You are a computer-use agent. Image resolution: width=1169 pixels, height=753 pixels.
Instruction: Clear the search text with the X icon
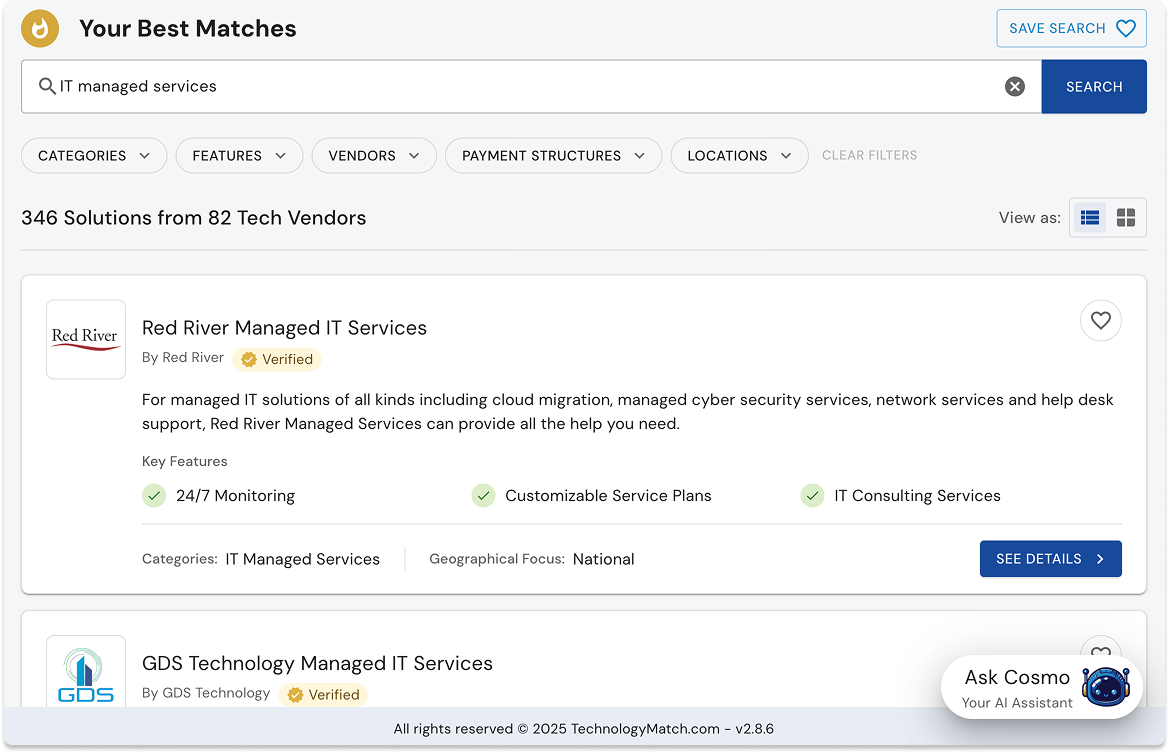click(x=1015, y=86)
